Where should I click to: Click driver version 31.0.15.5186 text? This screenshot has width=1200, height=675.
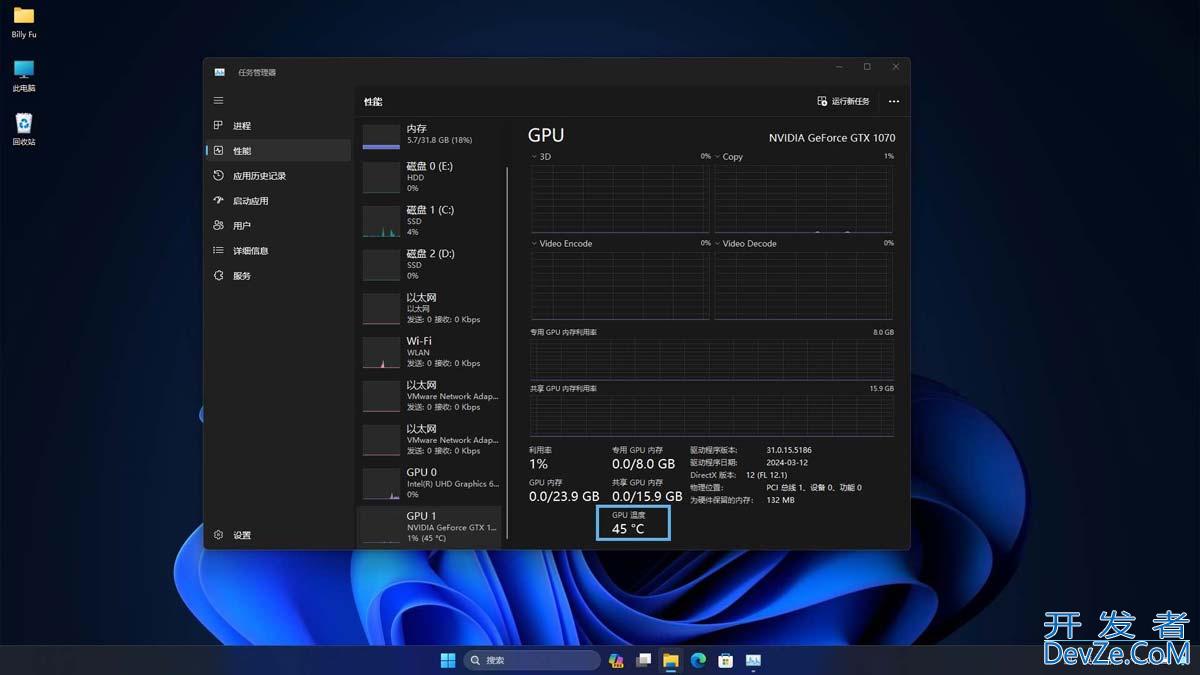coord(789,451)
